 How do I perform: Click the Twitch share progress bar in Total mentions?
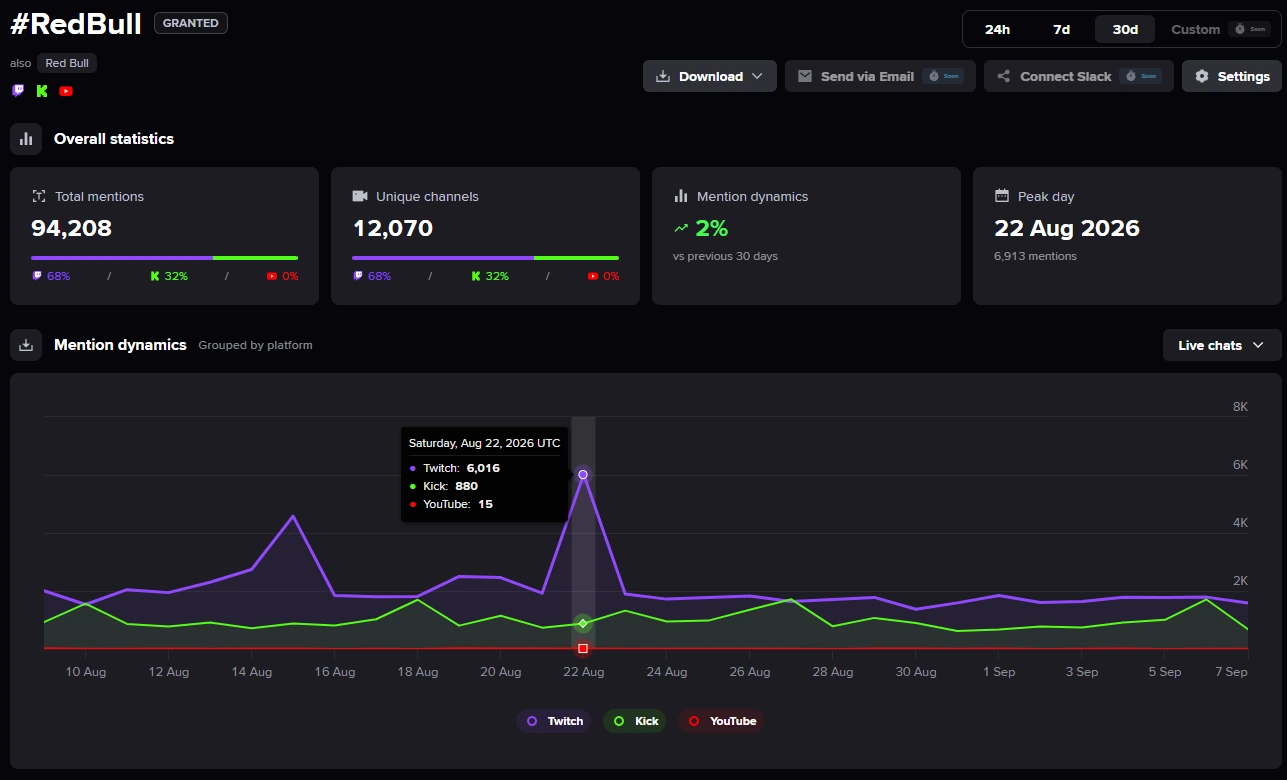(x=122, y=258)
